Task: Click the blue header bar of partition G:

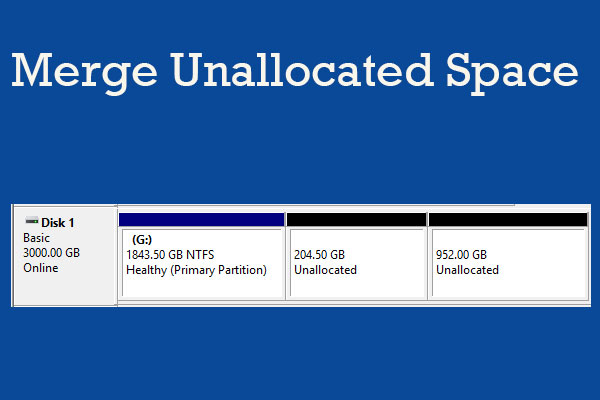Action: (200, 219)
